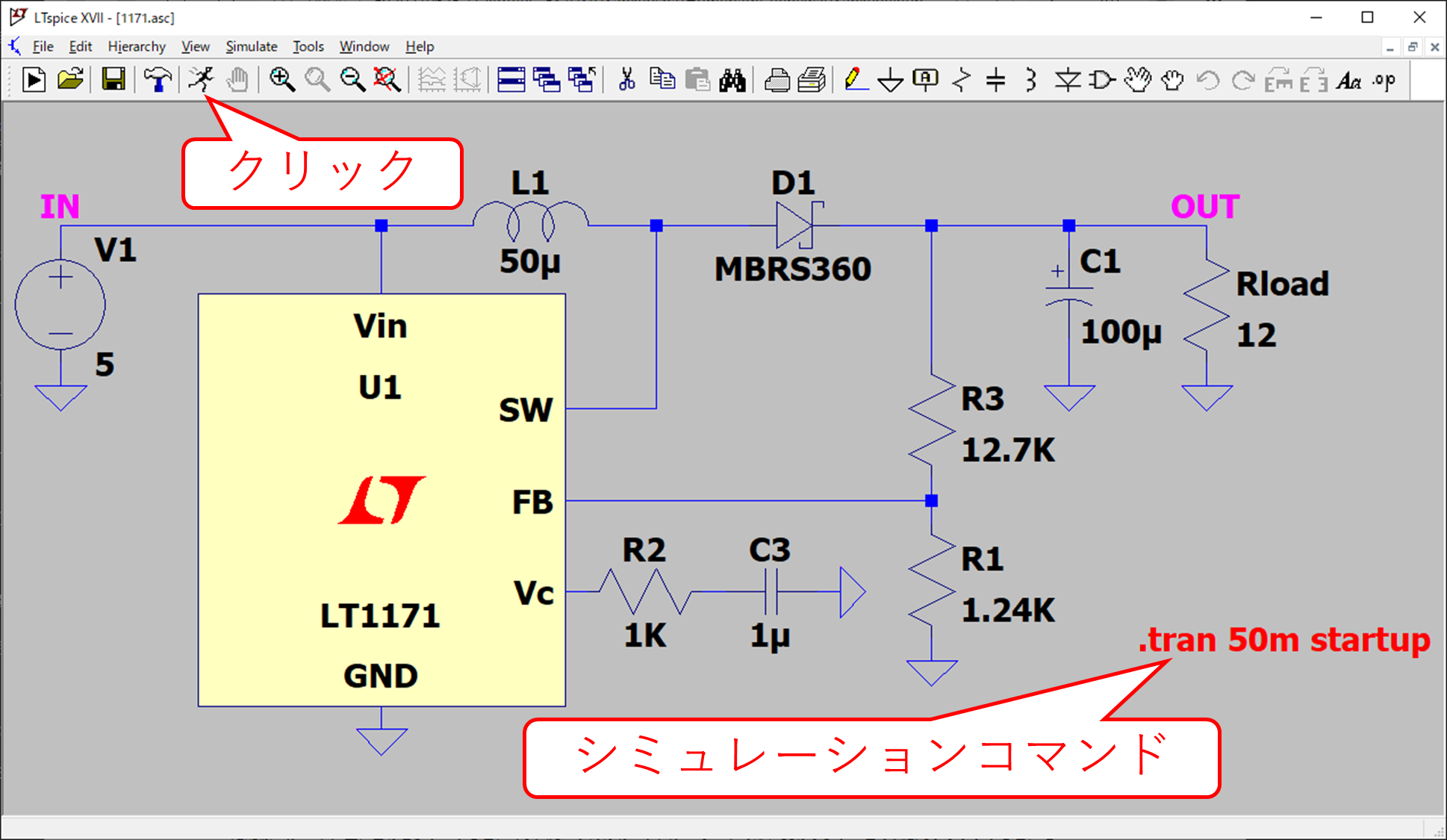The width and height of the screenshot is (1447, 840).
Task: Click the C1 capacitor symbol
Action: (x=1069, y=296)
